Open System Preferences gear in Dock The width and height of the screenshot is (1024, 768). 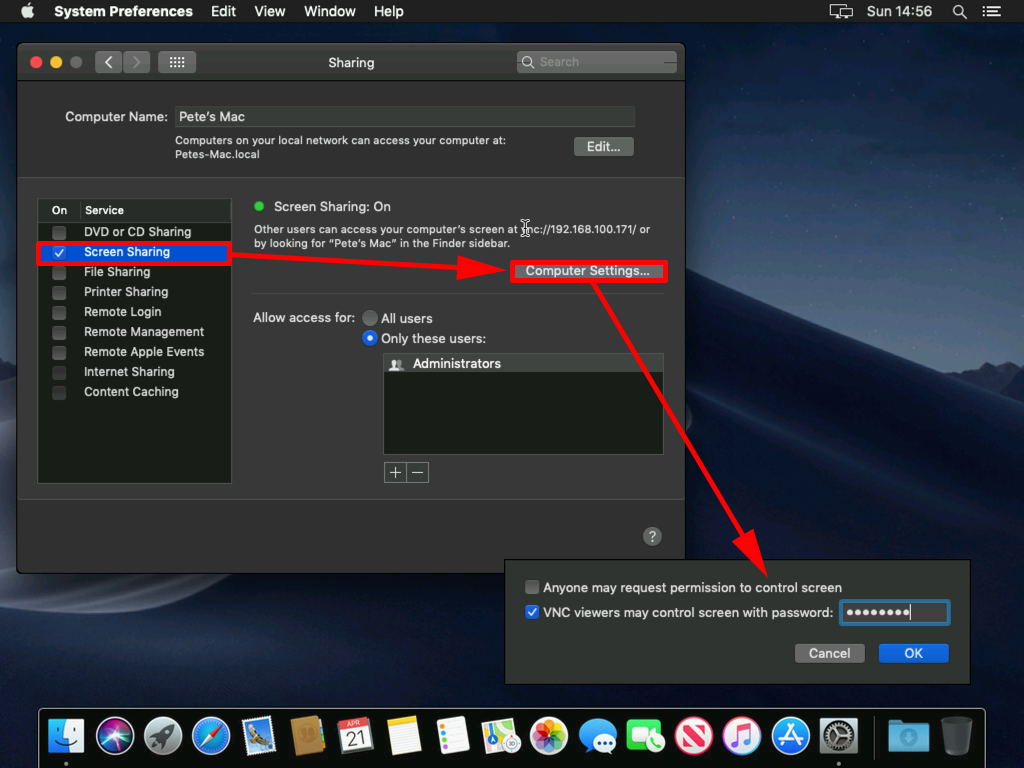pyautogui.click(x=839, y=735)
